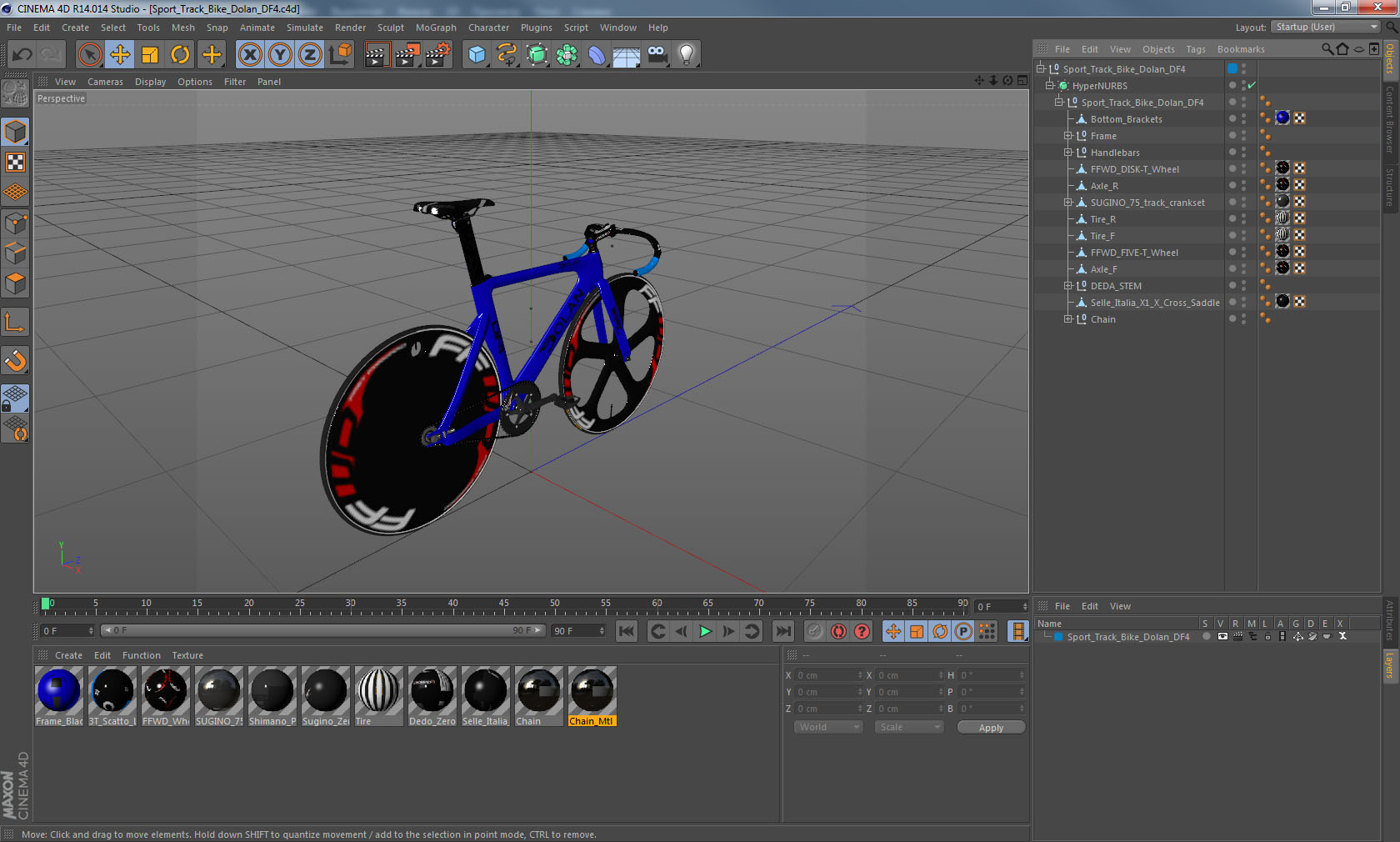
Task: Select Selle_Italia_X1_X_Cross_Saddle tree row
Action: point(1154,302)
